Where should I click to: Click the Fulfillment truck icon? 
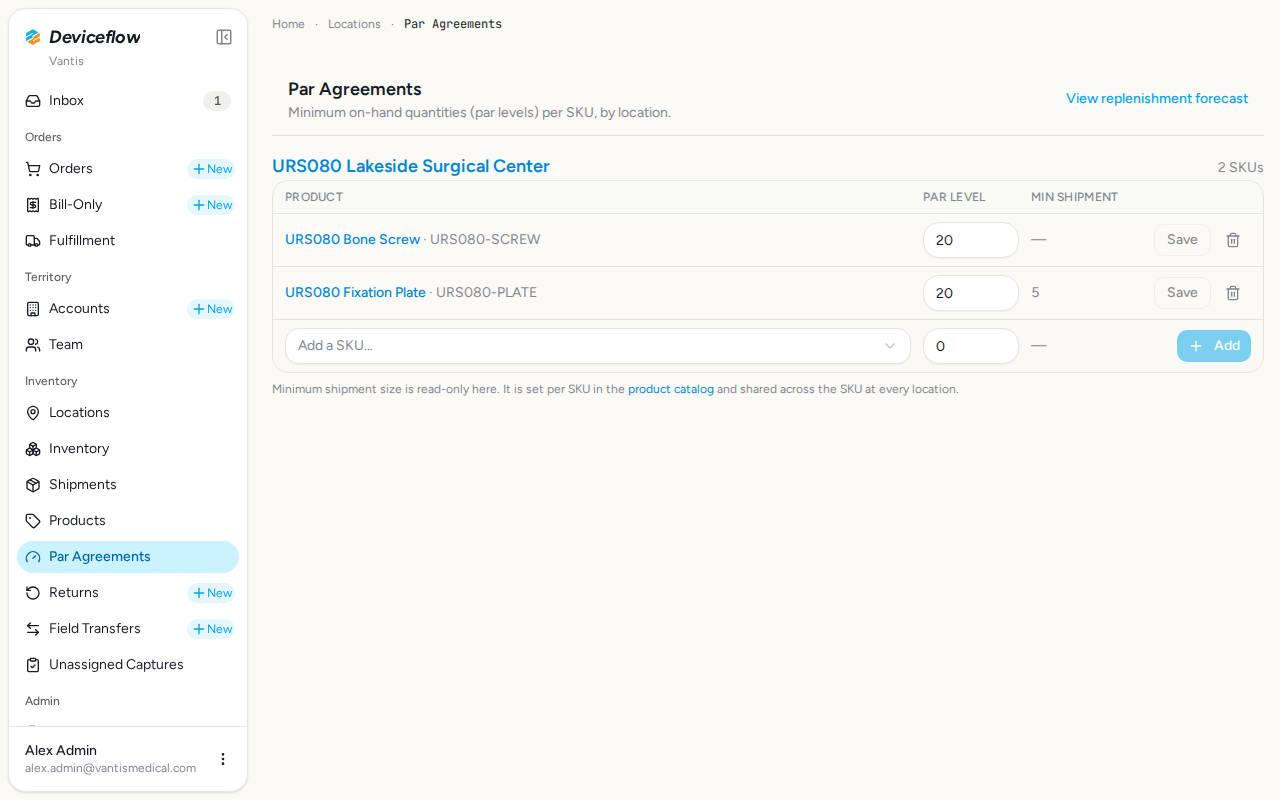coord(33,241)
